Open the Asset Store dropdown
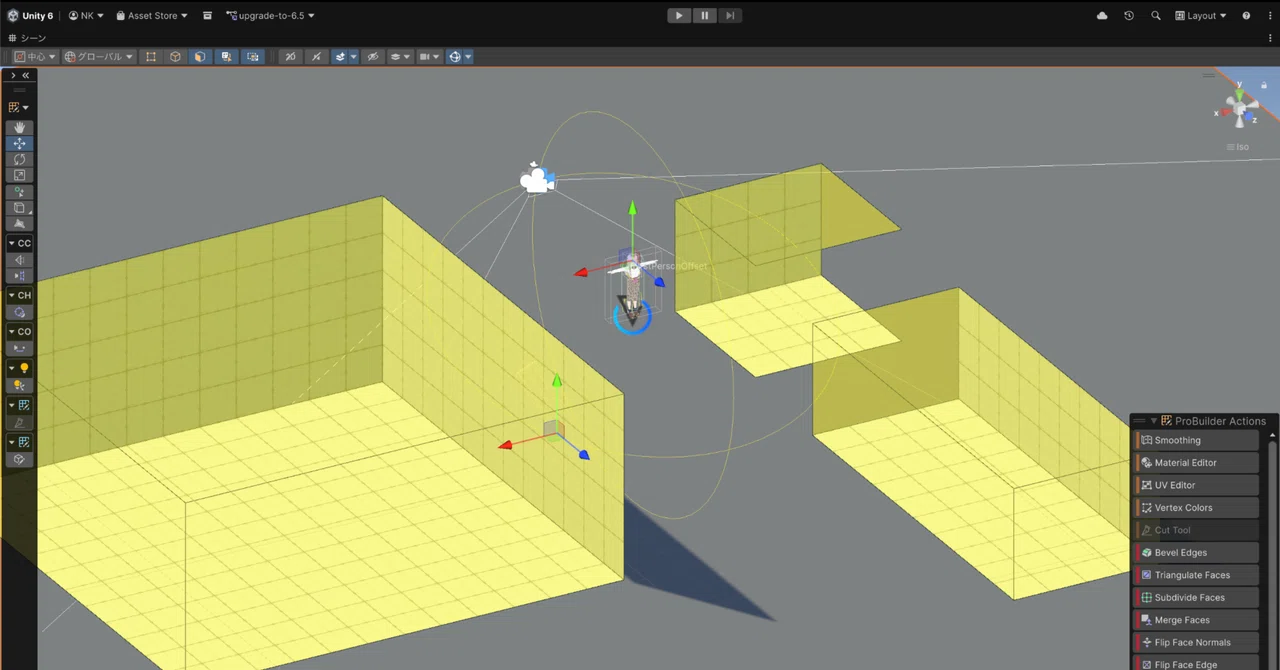 (152, 16)
